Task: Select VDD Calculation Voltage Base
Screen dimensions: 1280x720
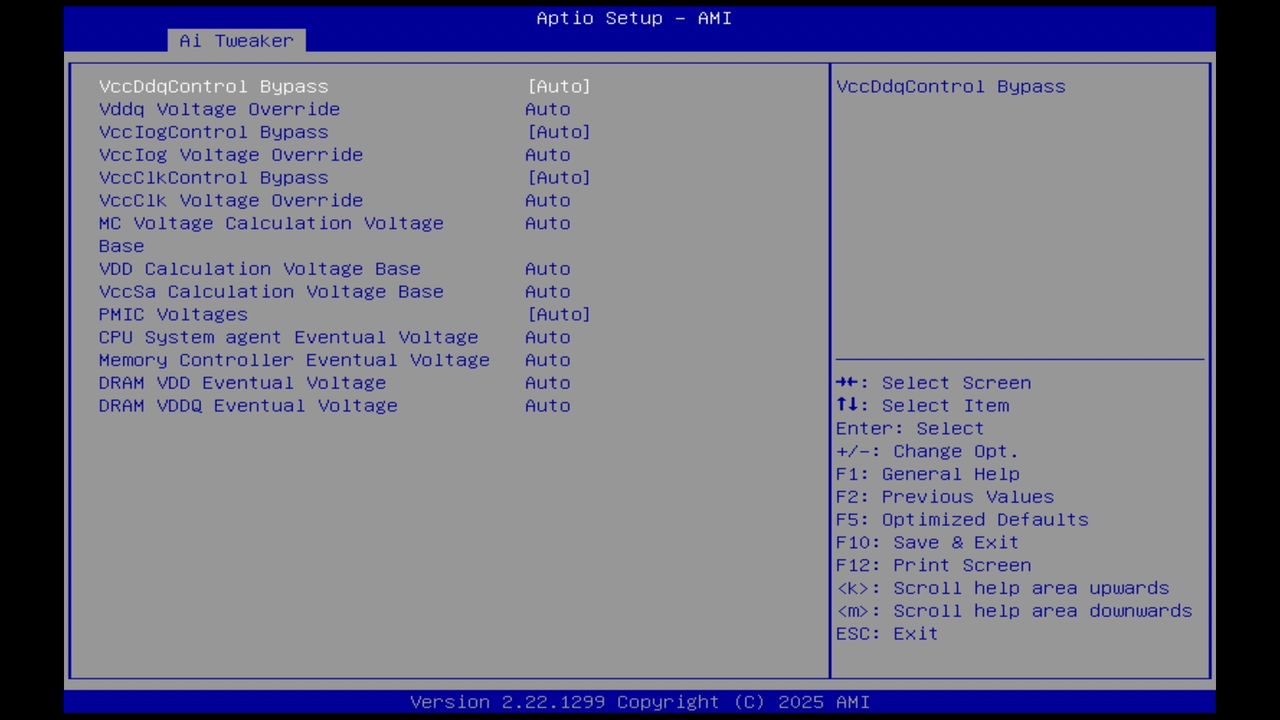Action: point(259,268)
